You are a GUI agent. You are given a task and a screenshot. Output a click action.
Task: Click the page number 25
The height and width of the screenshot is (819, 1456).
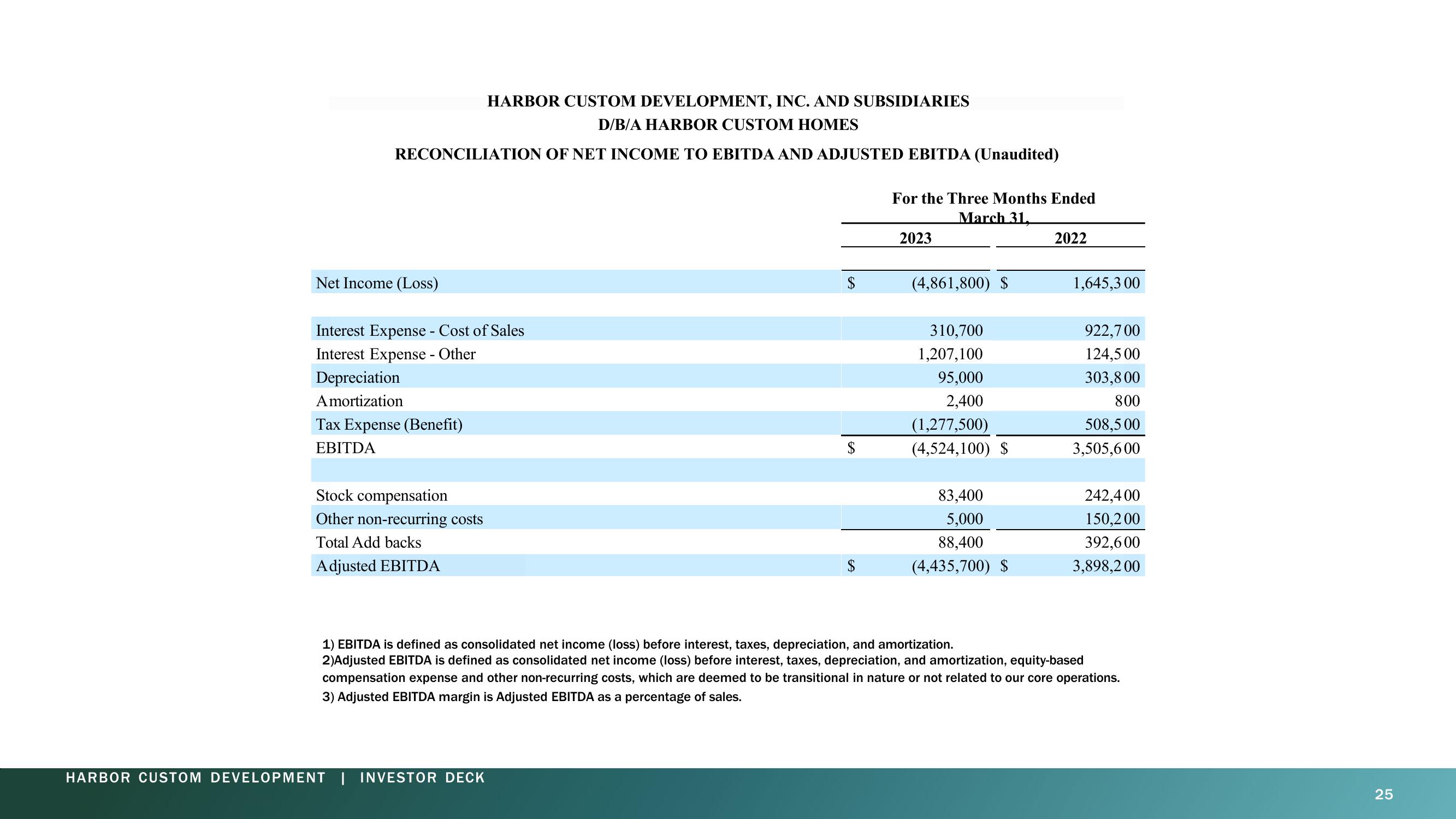point(1384,794)
